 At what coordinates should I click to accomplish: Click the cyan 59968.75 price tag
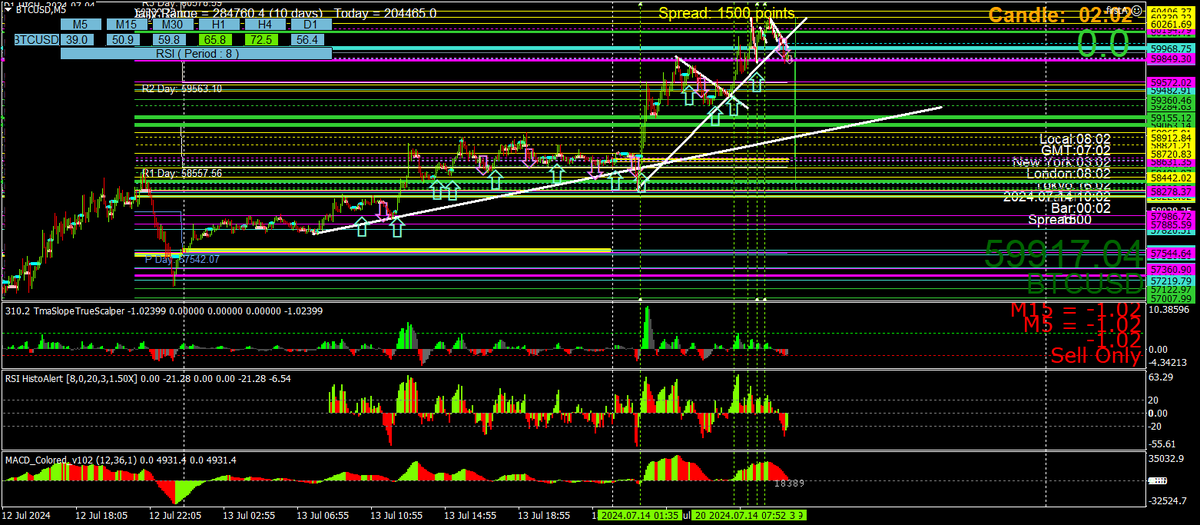coord(1171,48)
